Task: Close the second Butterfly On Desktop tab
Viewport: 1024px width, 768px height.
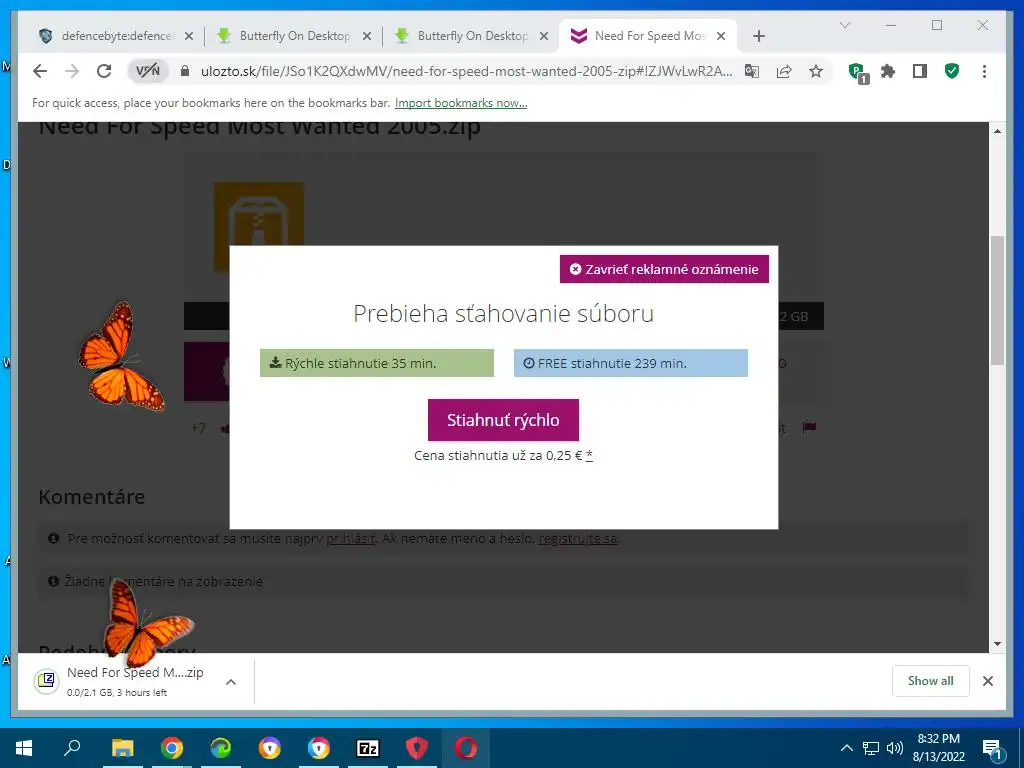Action: pos(543,36)
